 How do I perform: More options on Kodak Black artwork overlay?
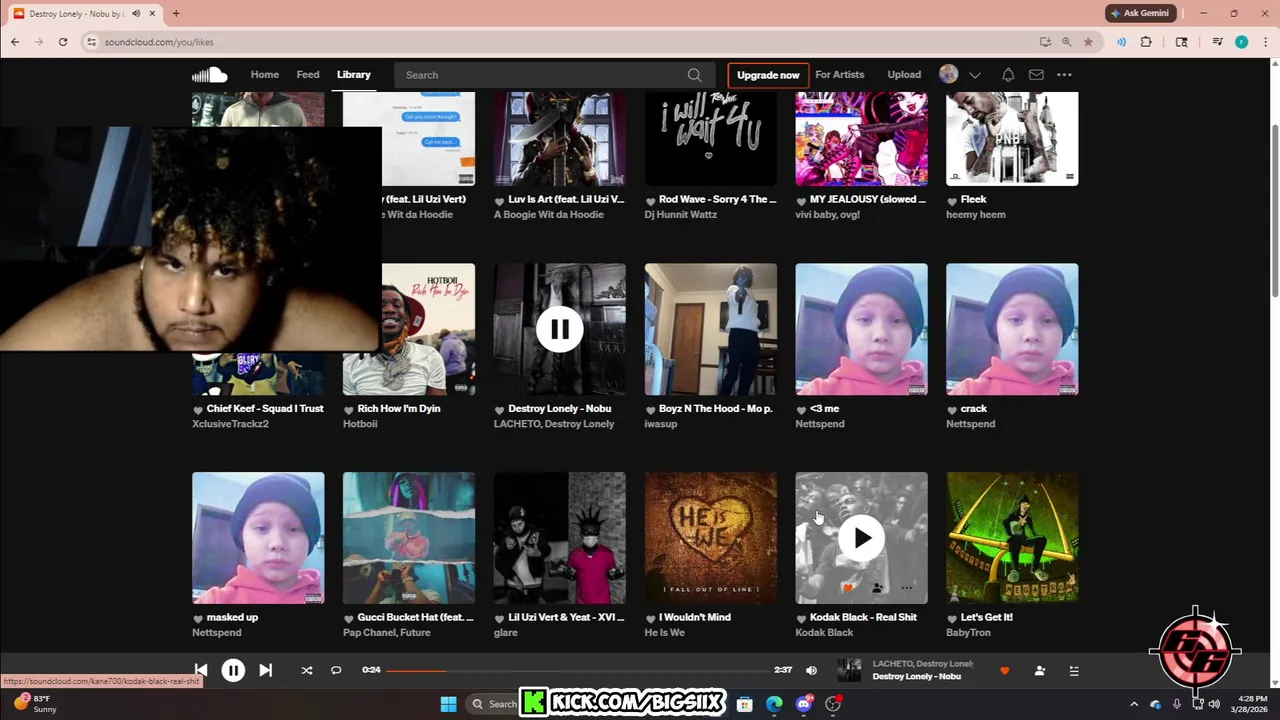(906, 588)
